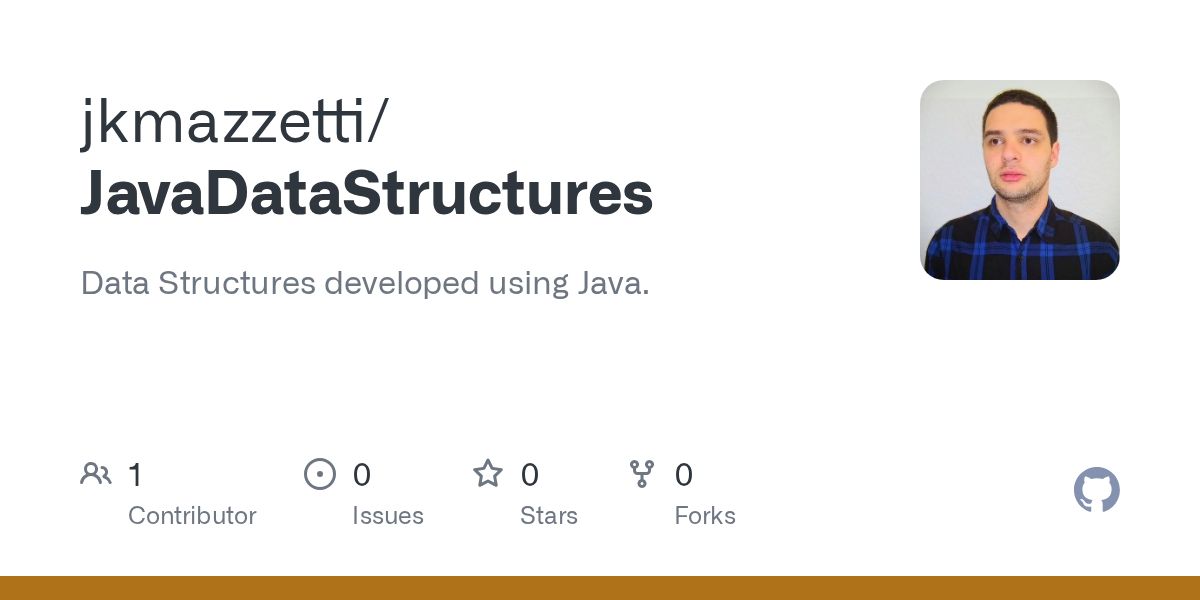Click the contributor count number 1
1200x600 pixels.
pos(135,475)
